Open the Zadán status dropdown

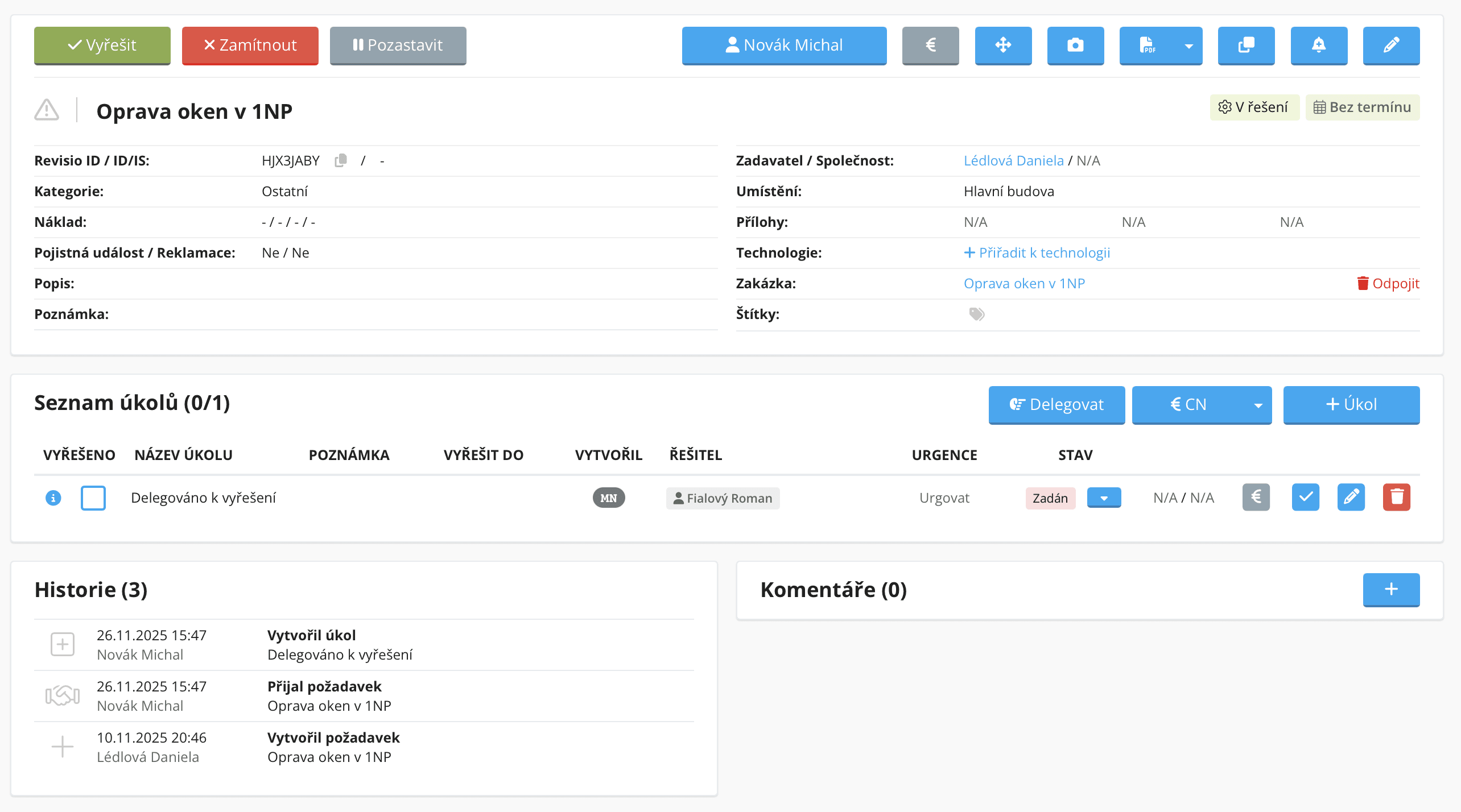click(1104, 498)
